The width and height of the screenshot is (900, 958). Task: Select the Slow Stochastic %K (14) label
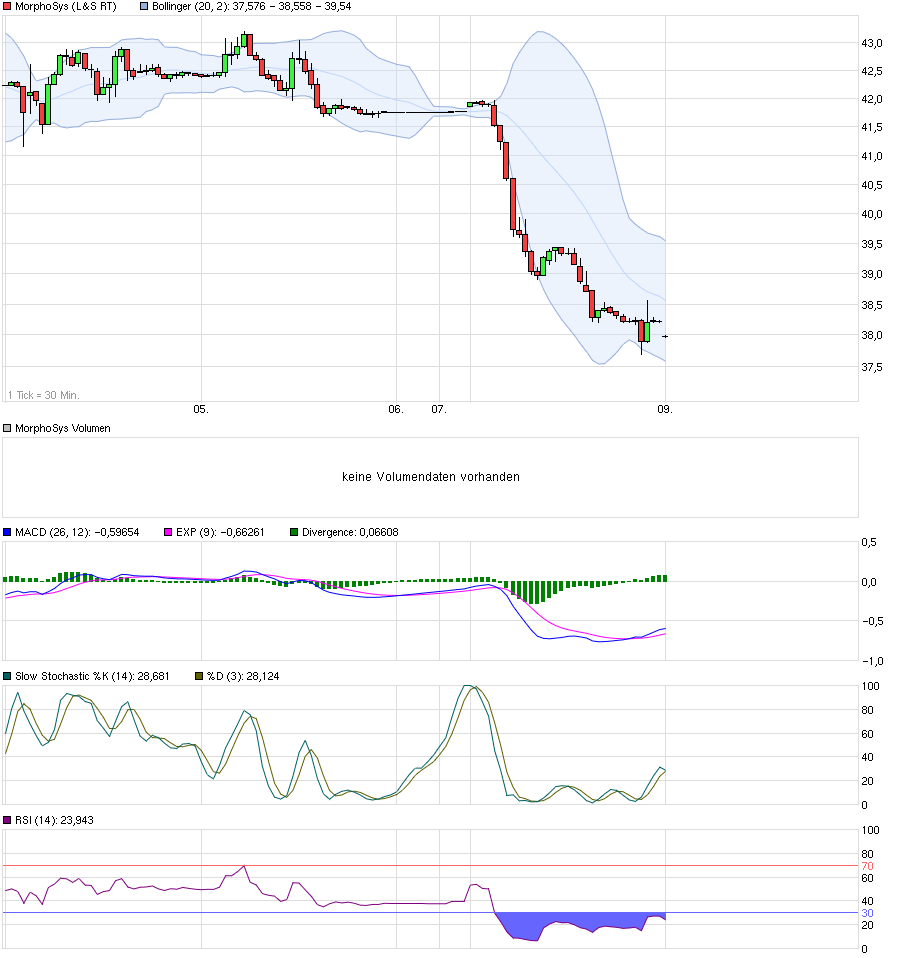(90, 676)
